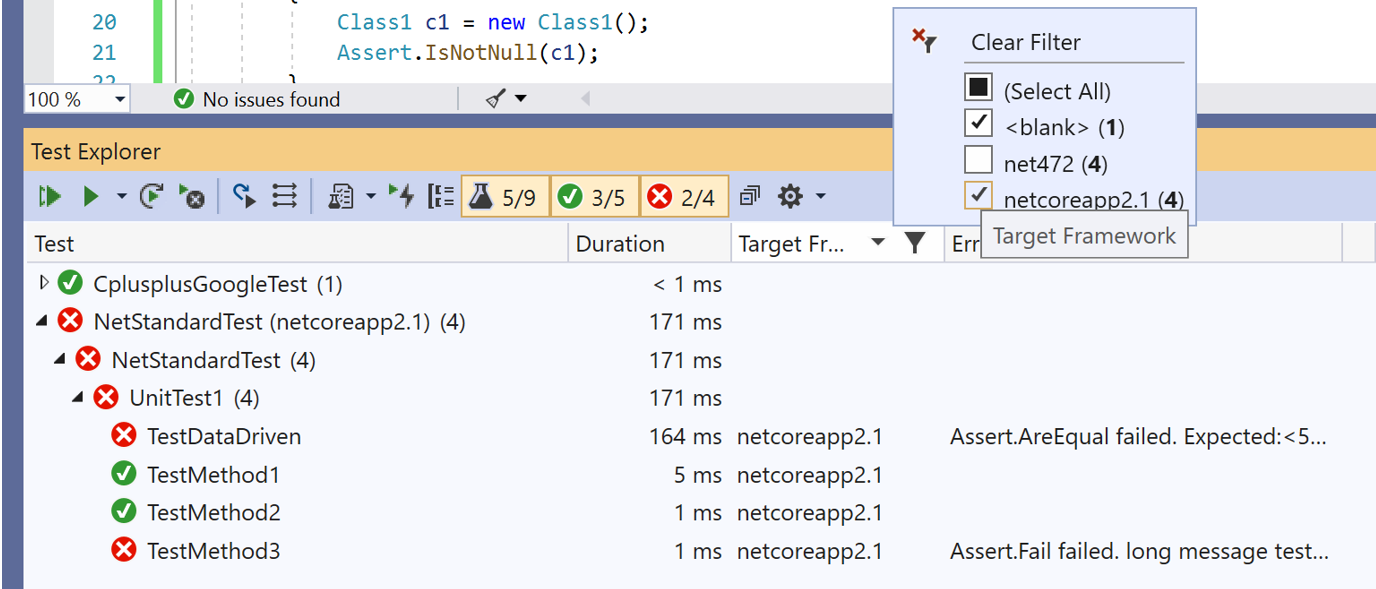Click line number 20 in the editor
This screenshot has height=589, width=1376.
click(x=104, y=22)
